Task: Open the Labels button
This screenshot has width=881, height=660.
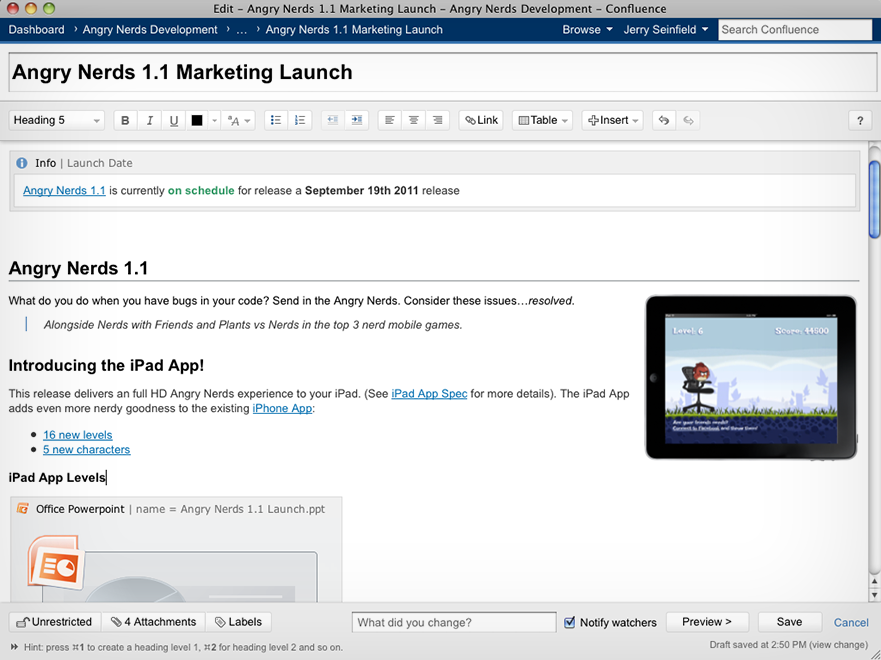Action: [x=239, y=622]
